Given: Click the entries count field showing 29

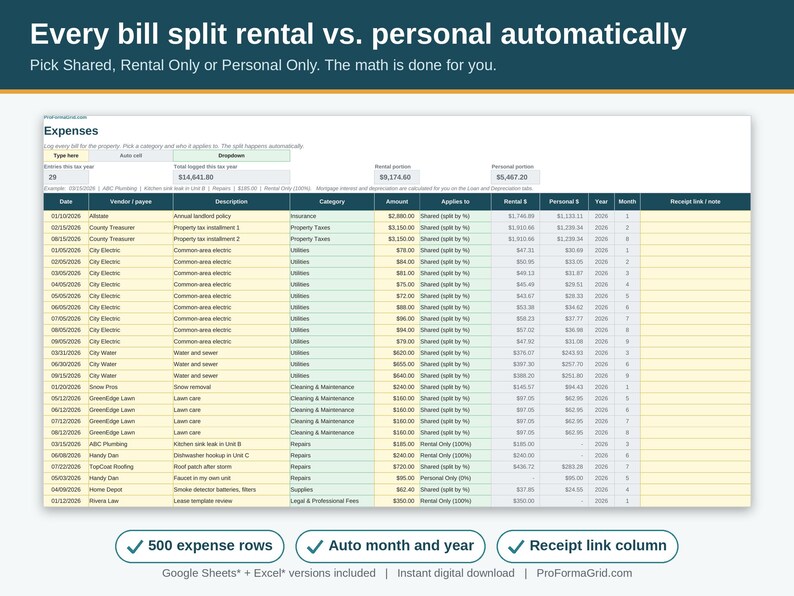Looking at the screenshot, I should point(66,177).
